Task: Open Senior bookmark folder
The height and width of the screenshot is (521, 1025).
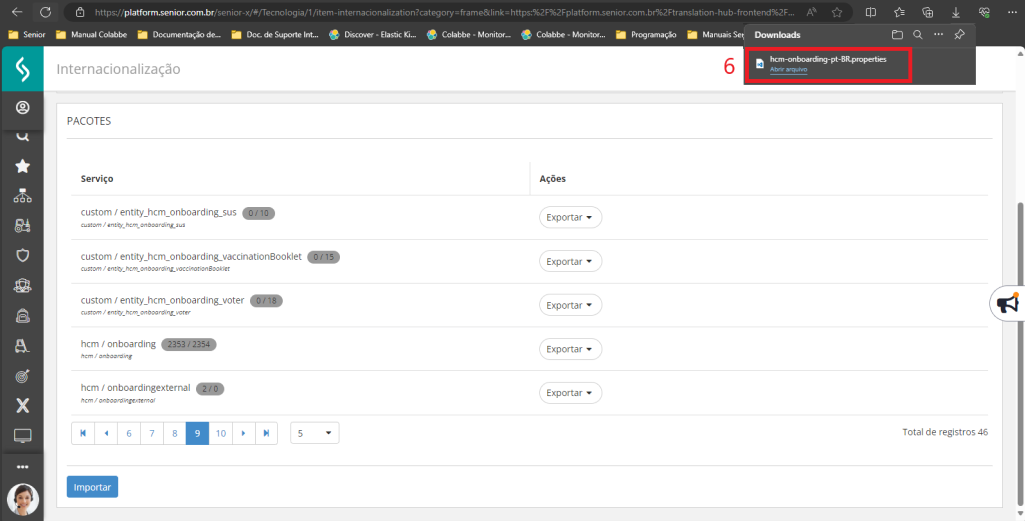Action: (x=27, y=35)
